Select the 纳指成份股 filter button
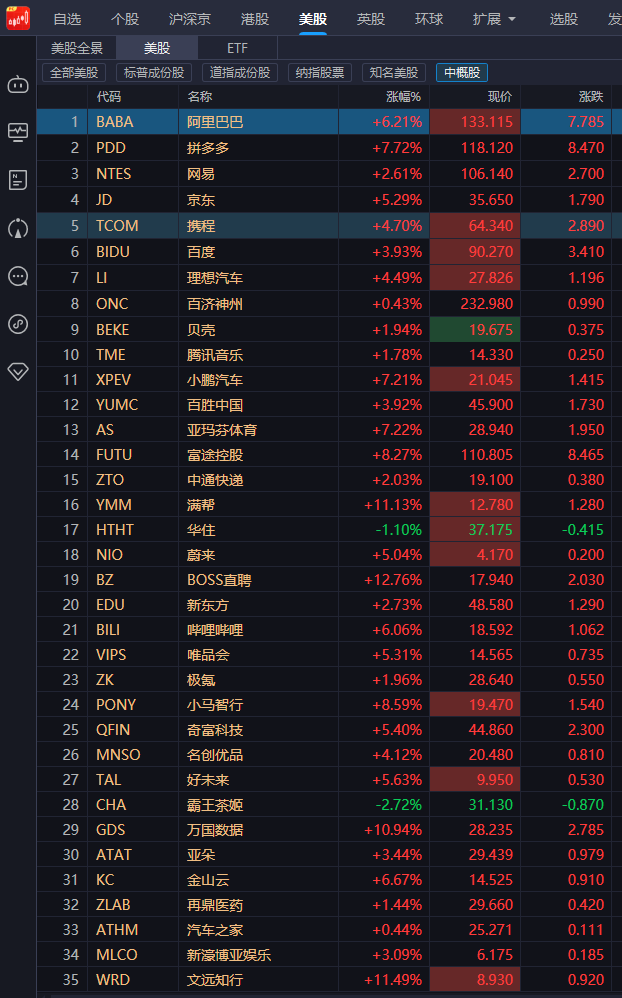Viewport: 622px width, 998px height. coord(320,73)
